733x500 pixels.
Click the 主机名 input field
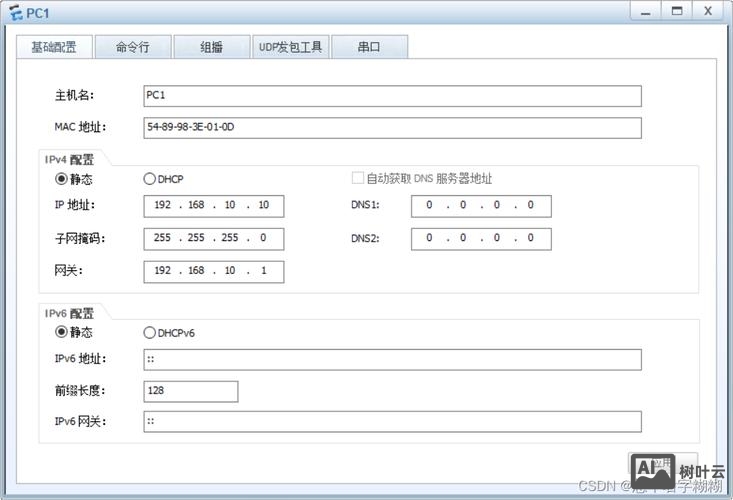click(x=392, y=96)
